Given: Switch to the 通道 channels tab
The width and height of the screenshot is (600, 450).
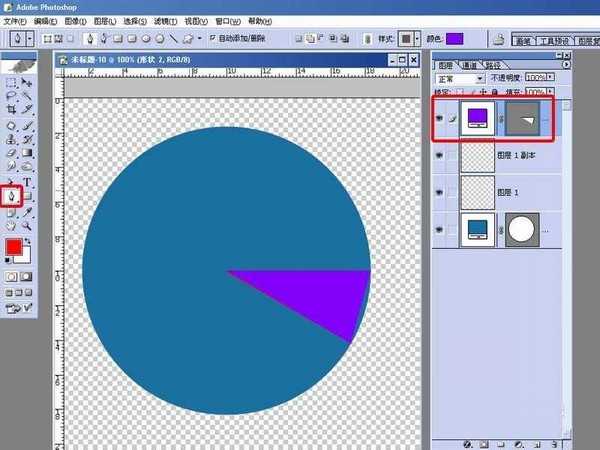Looking at the screenshot, I should 470,64.
